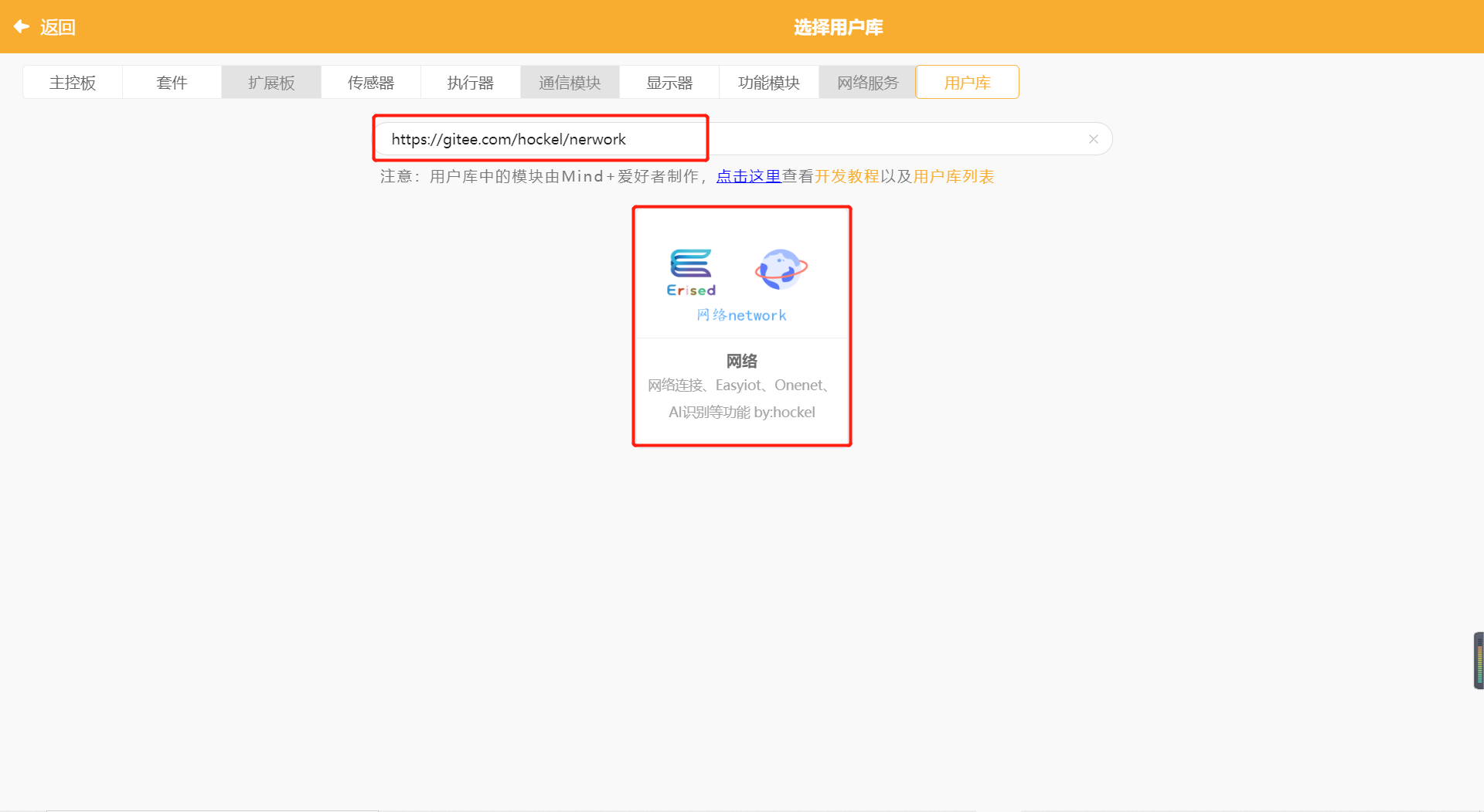Clear the search box with the X icon

click(1093, 139)
